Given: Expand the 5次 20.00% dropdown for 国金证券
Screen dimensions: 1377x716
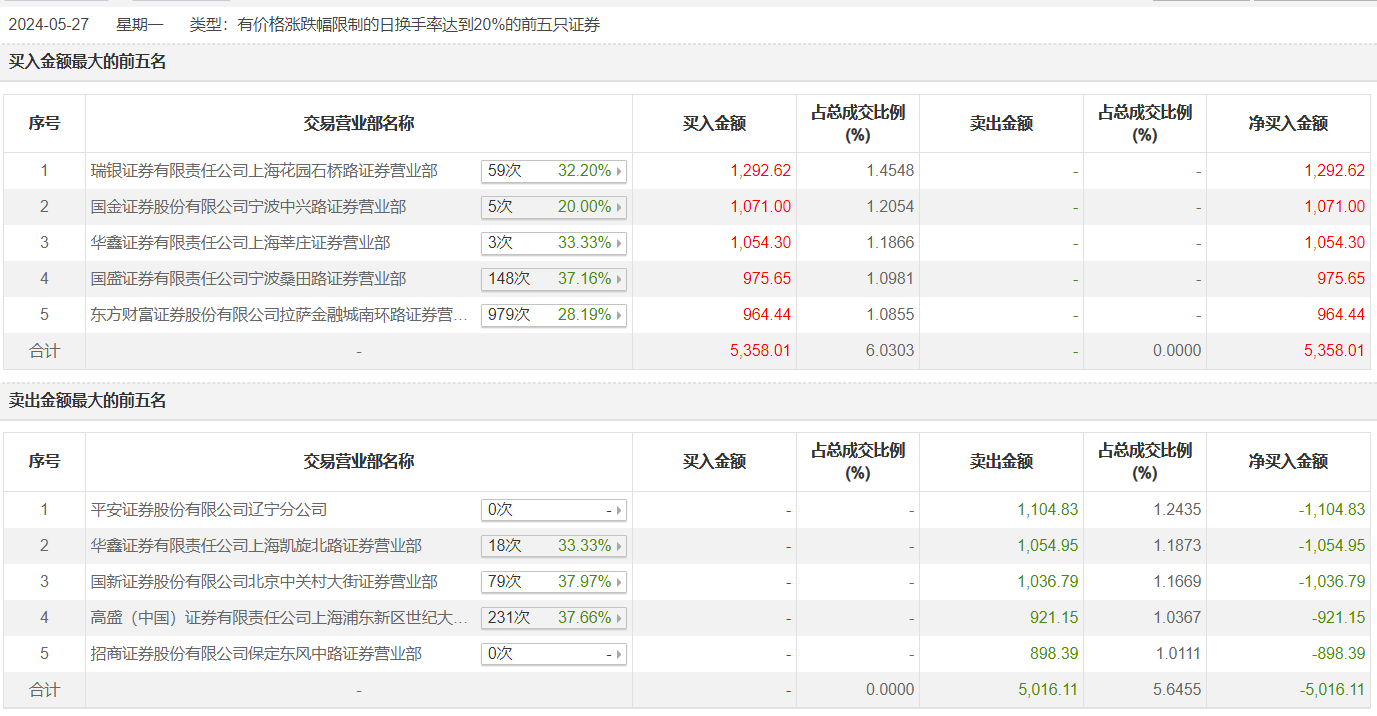Looking at the screenshot, I should click(554, 207).
